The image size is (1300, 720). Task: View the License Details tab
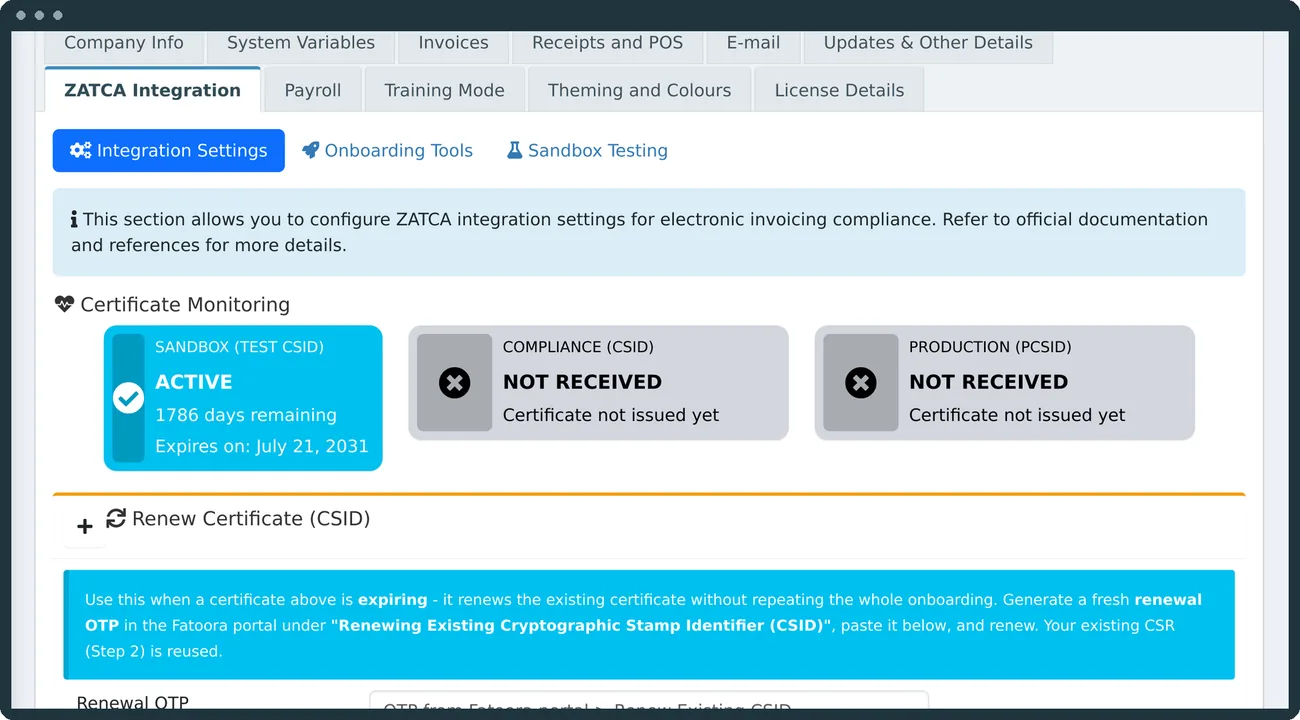click(x=839, y=90)
